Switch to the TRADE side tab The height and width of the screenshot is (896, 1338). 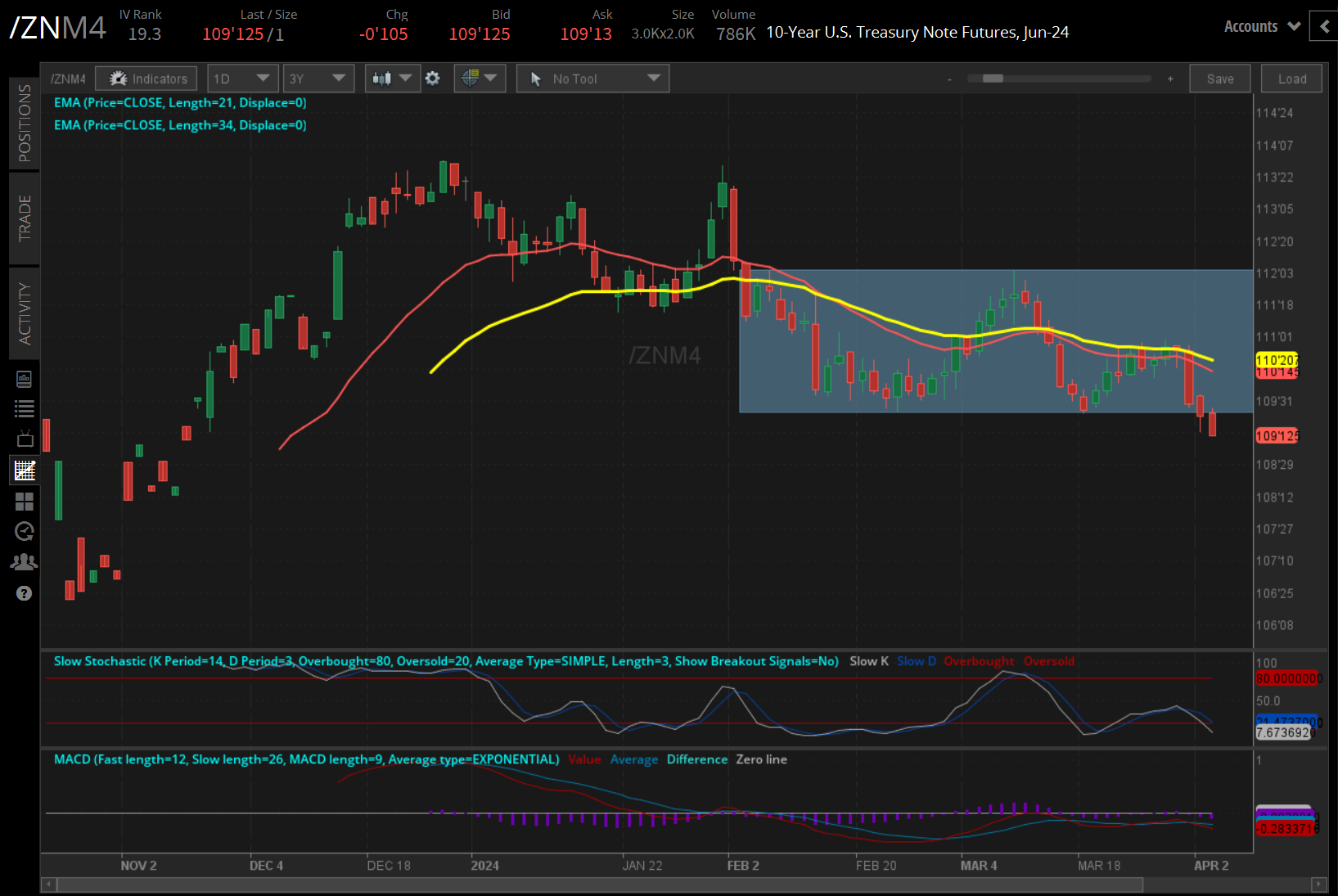coord(25,218)
